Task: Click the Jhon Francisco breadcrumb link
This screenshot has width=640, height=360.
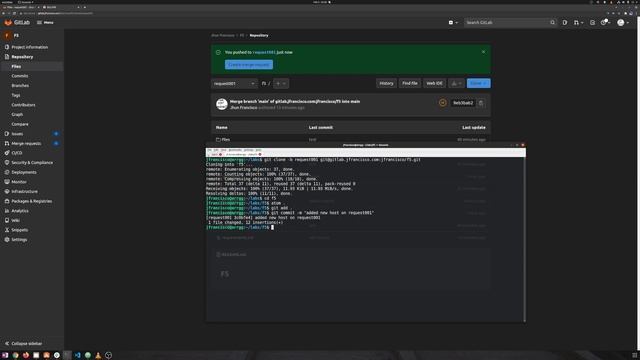Action: point(223,36)
